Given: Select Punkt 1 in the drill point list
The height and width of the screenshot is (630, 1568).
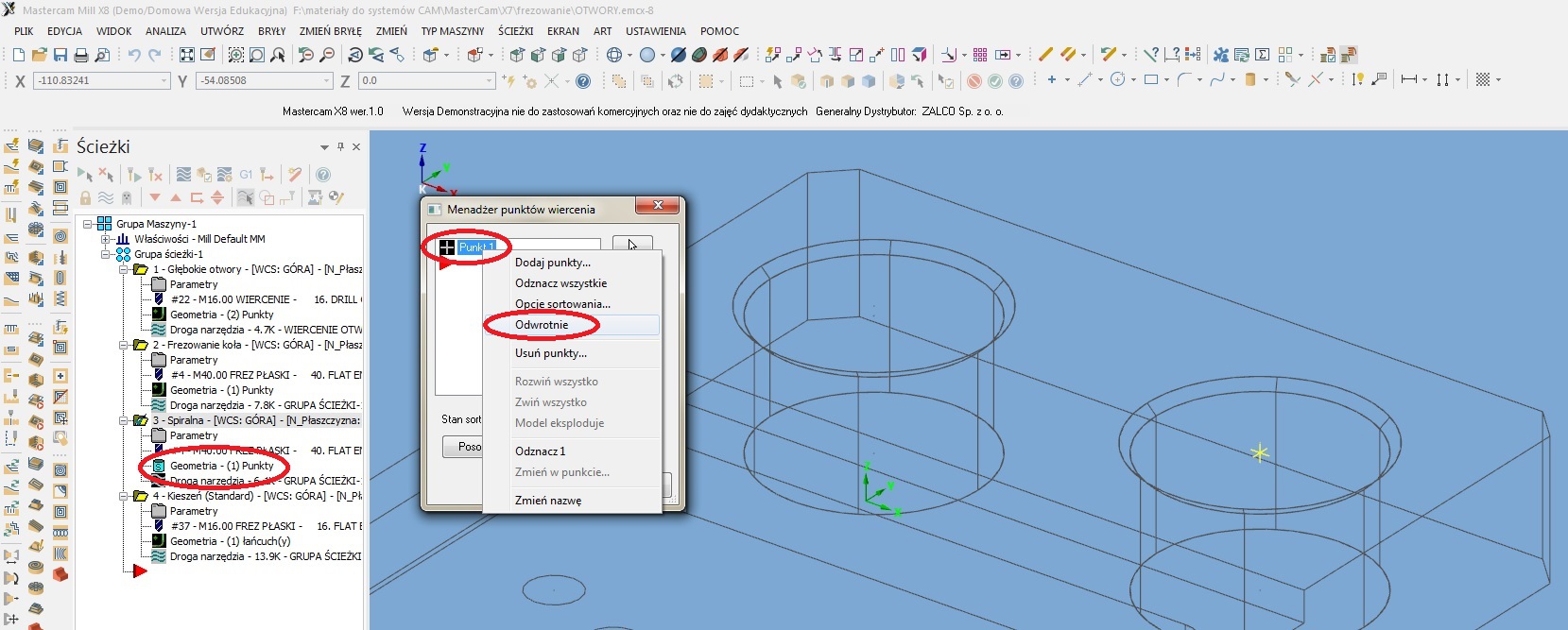Looking at the screenshot, I should (476, 247).
